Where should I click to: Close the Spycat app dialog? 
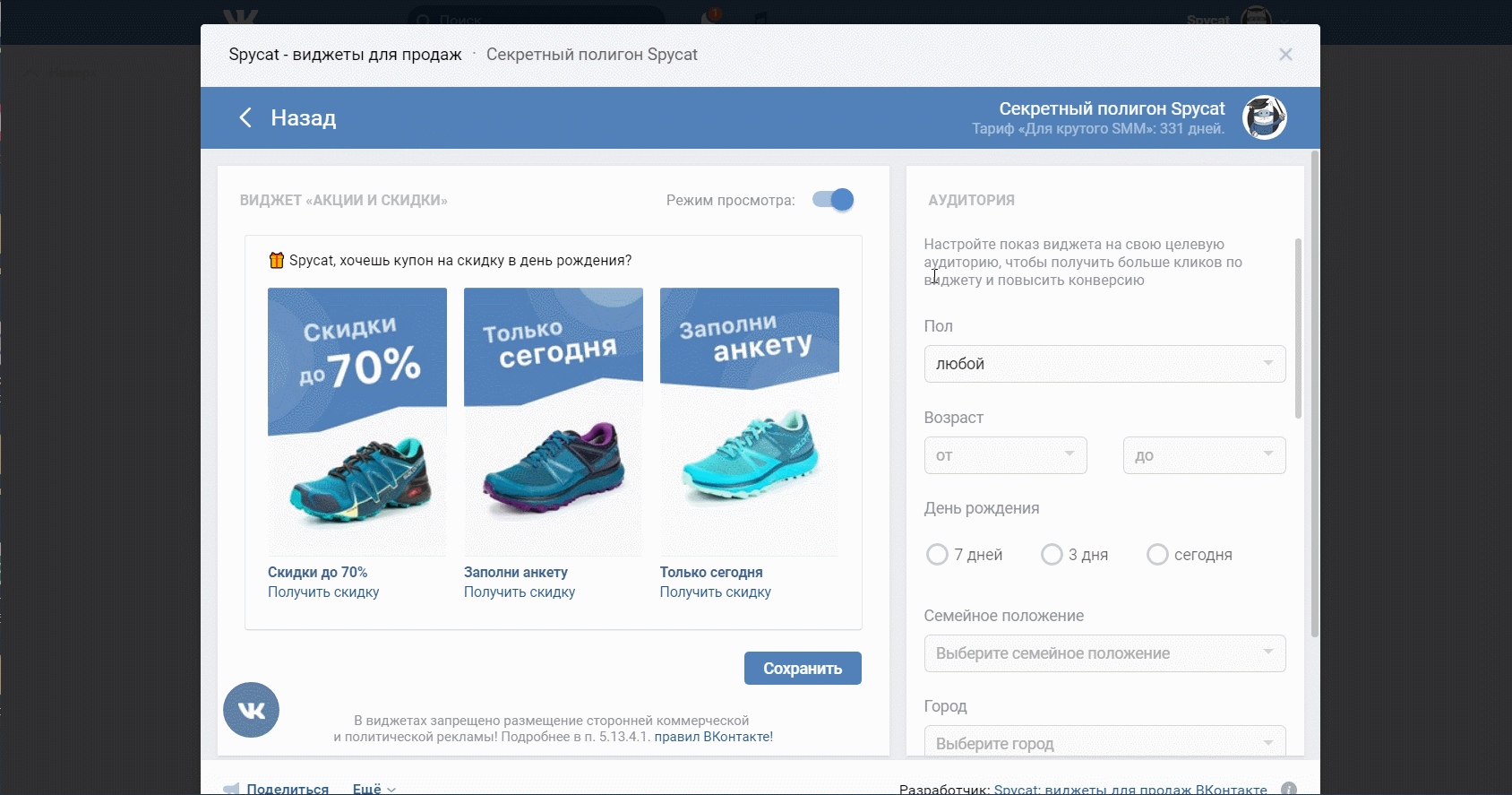[1285, 55]
